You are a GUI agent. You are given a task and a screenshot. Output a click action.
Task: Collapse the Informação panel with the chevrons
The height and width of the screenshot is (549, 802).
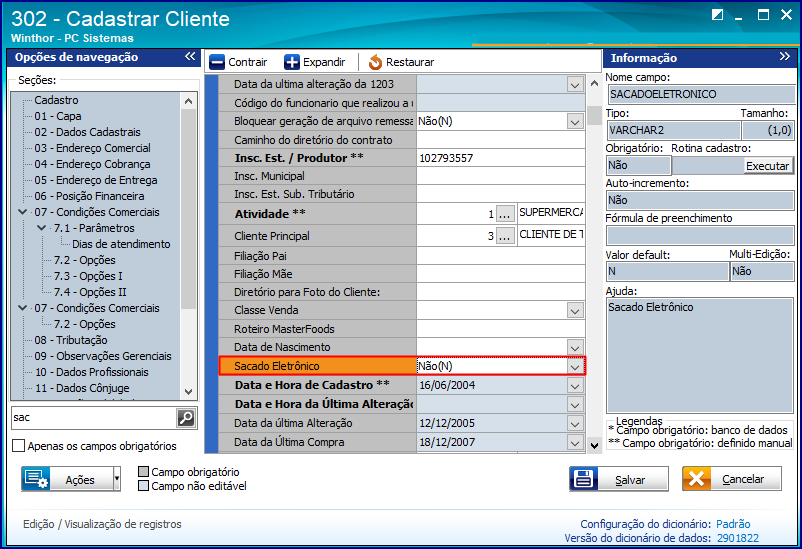[x=785, y=56]
